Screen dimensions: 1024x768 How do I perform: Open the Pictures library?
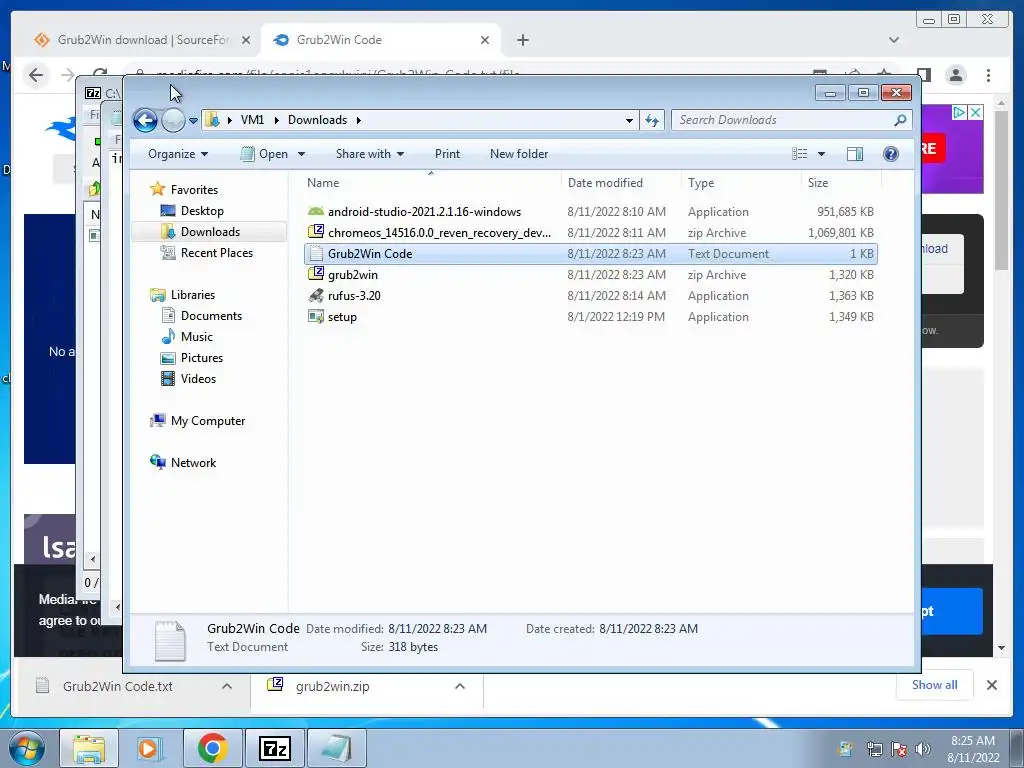202,358
